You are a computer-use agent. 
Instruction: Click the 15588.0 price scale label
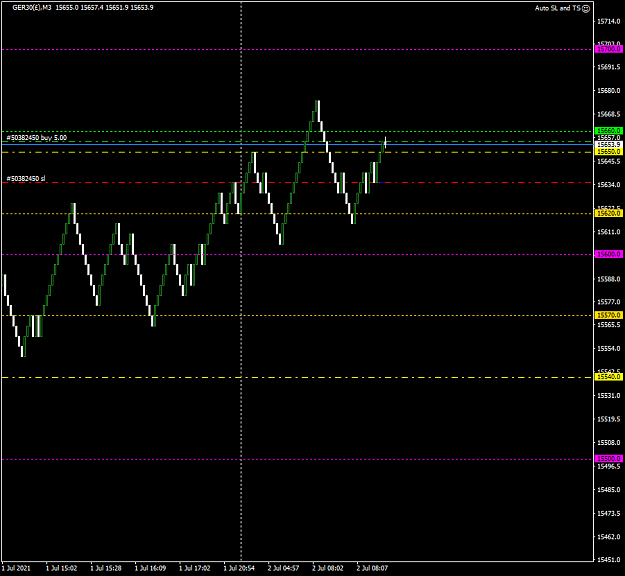click(609, 279)
